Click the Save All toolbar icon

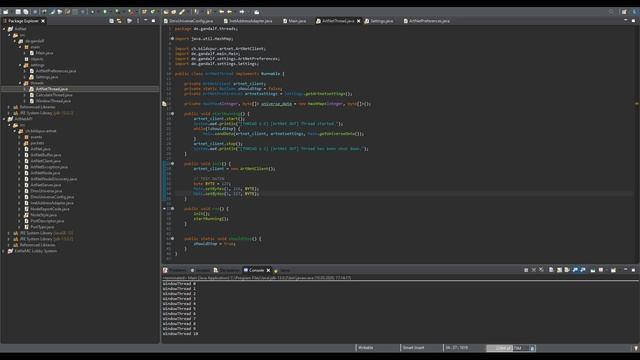coord(26,12)
